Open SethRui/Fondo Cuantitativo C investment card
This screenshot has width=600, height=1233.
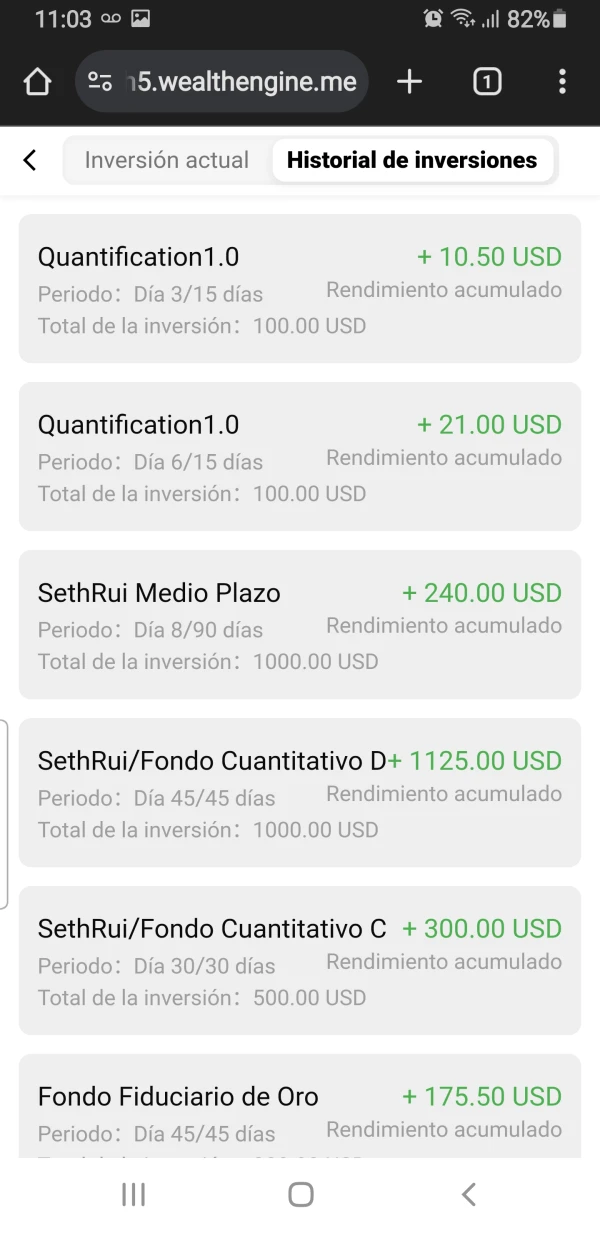(x=300, y=961)
